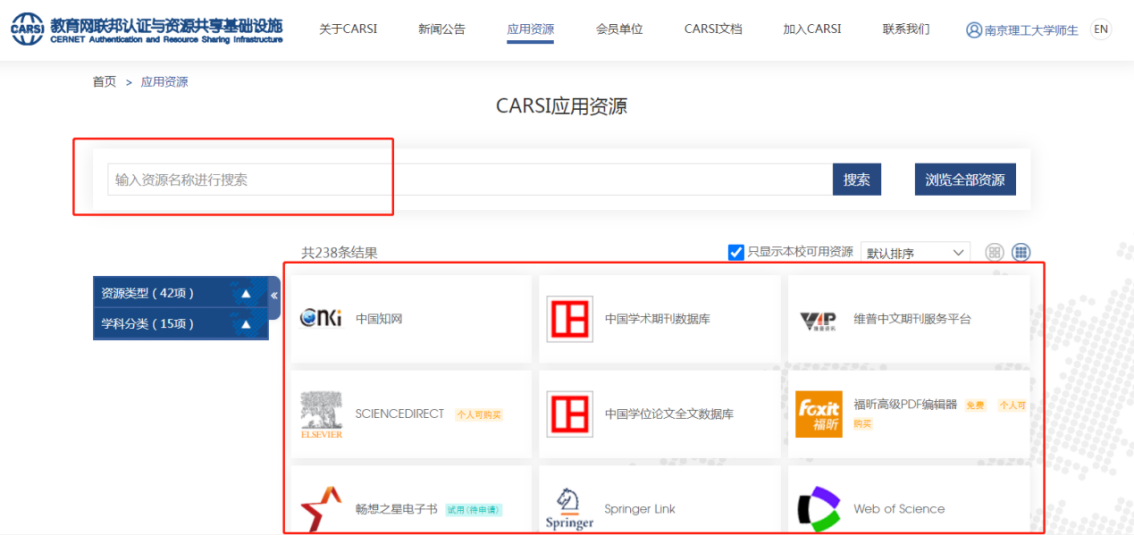Click 浏览全部资源 button
The height and width of the screenshot is (535, 1134).
coord(965,180)
